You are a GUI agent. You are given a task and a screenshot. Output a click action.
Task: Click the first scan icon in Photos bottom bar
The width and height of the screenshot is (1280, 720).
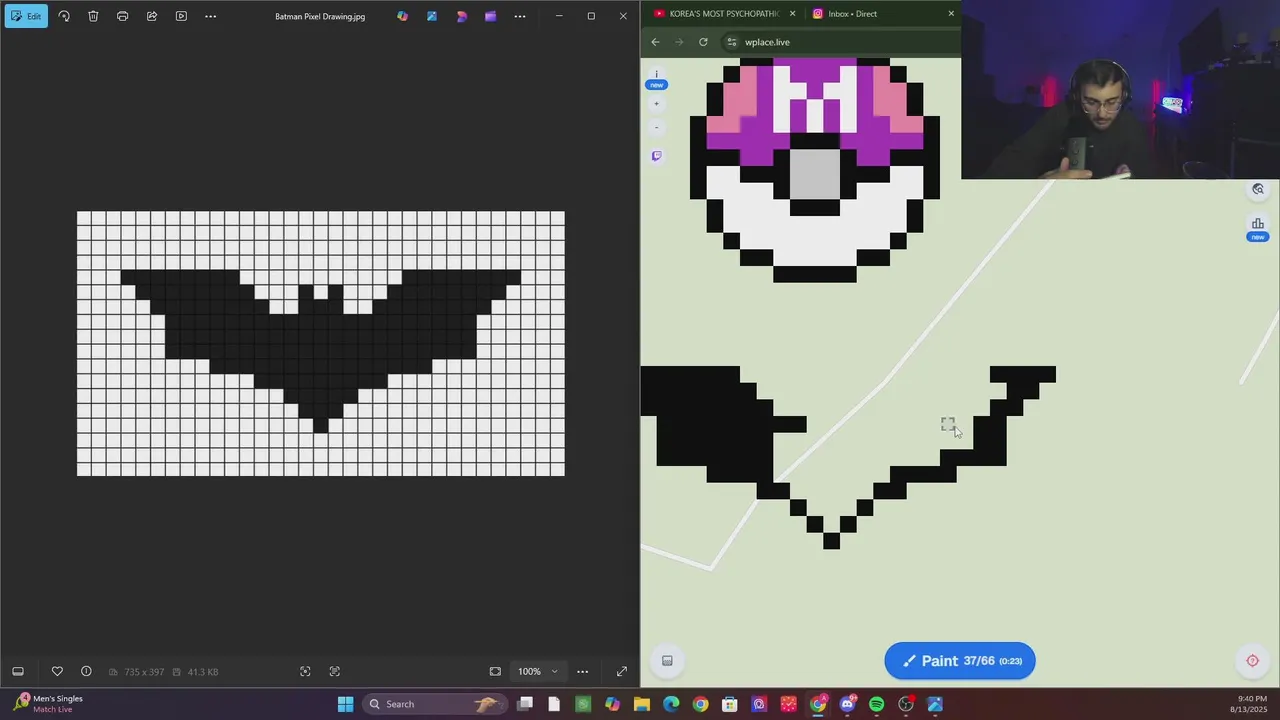305,671
